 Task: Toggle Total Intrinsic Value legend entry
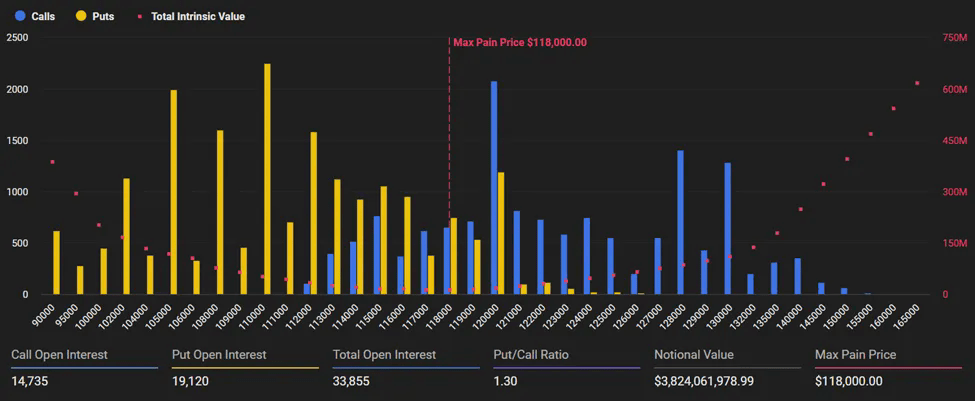[x=191, y=16]
